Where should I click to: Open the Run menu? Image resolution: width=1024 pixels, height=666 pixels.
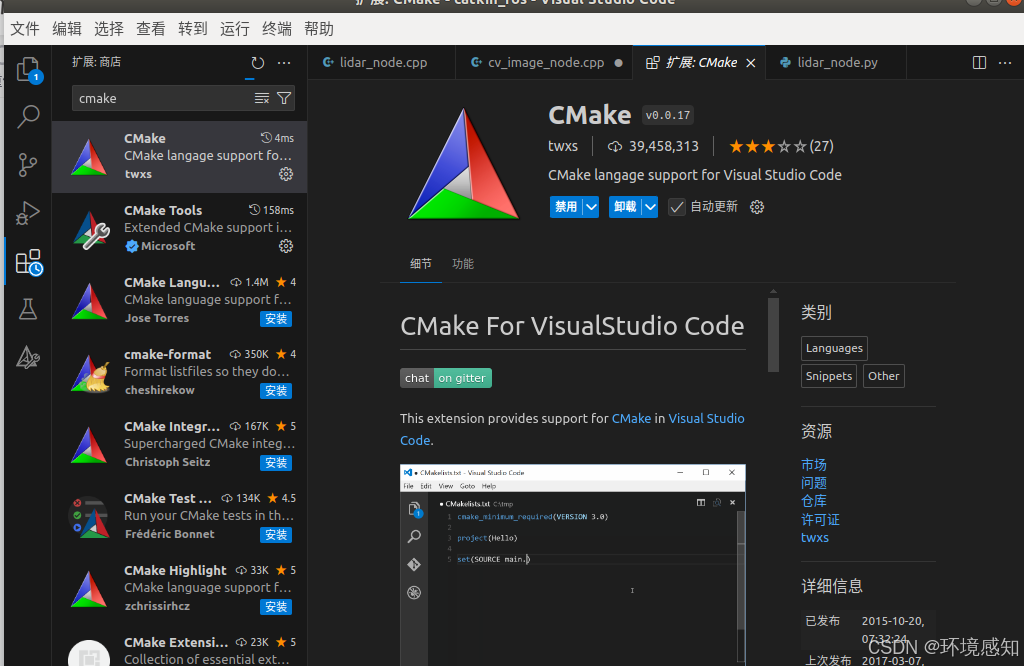tap(234, 29)
